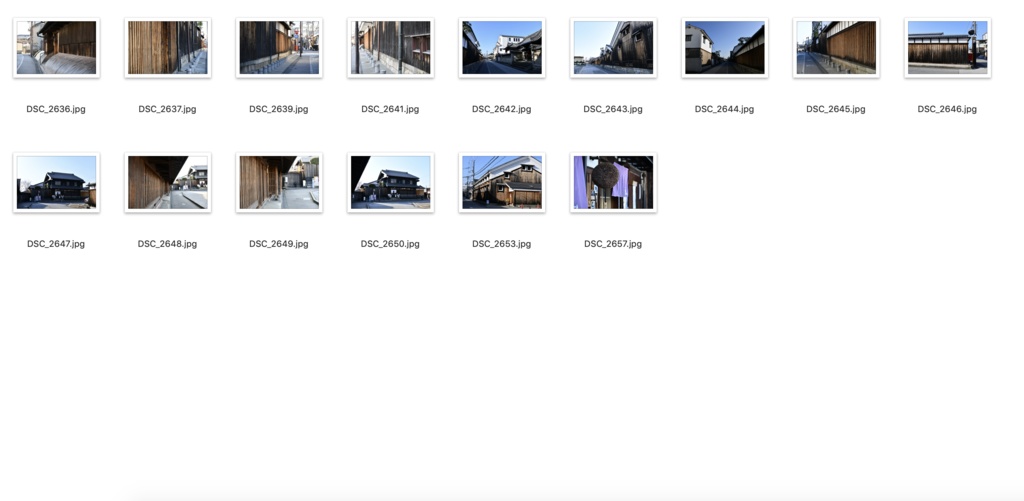Screen dimensions: 1024x501
Task: Click the file name DSC_2647.jpg
Action: (x=56, y=244)
